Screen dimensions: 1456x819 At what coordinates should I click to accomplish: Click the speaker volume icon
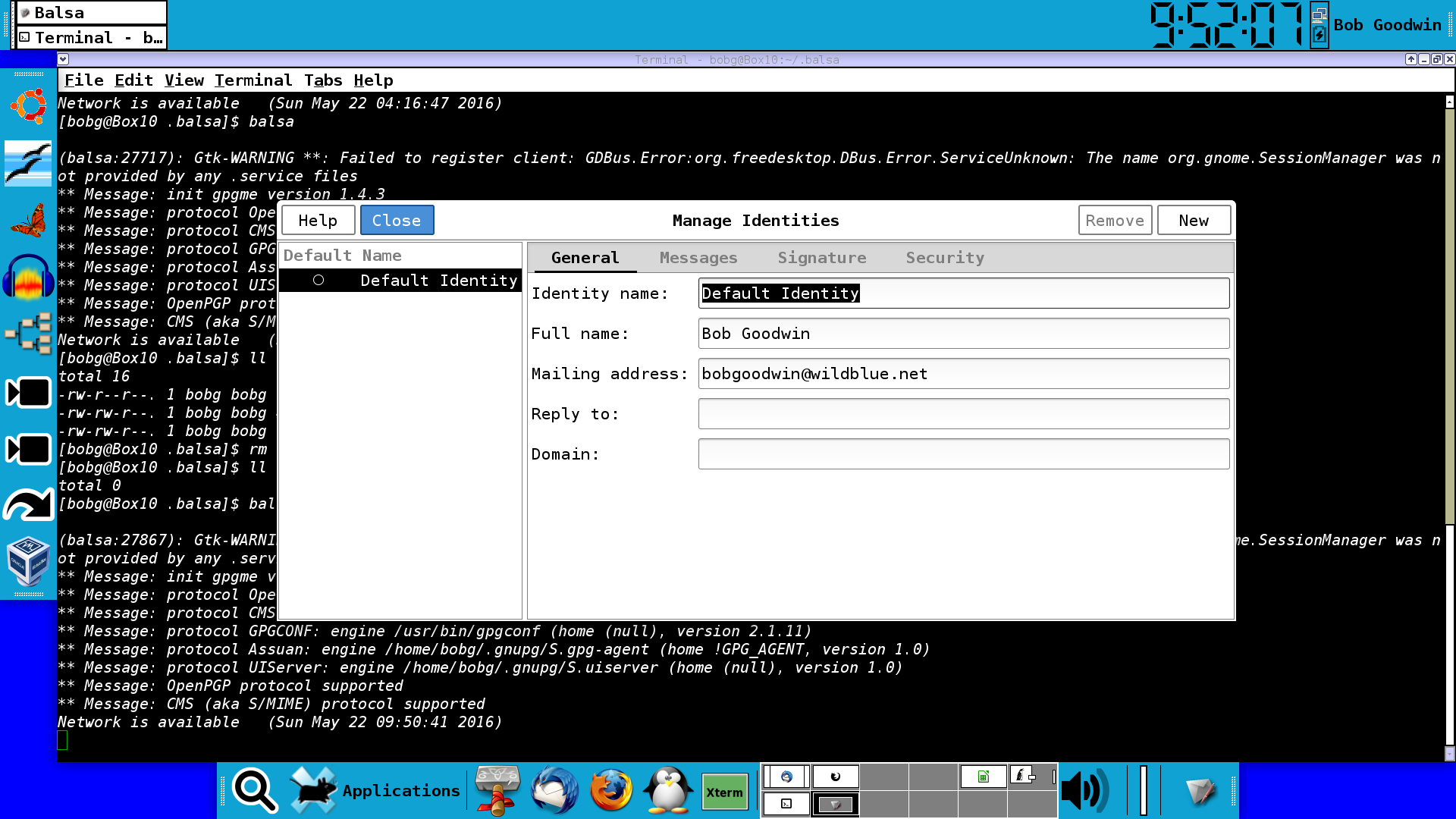1084,790
